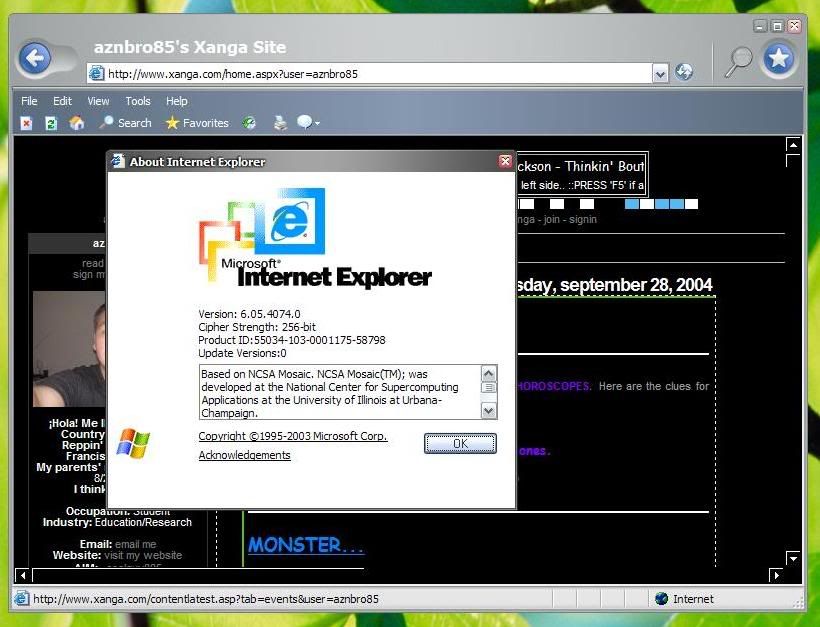Open the Edit menu
This screenshot has height=627, width=820.
point(62,101)
